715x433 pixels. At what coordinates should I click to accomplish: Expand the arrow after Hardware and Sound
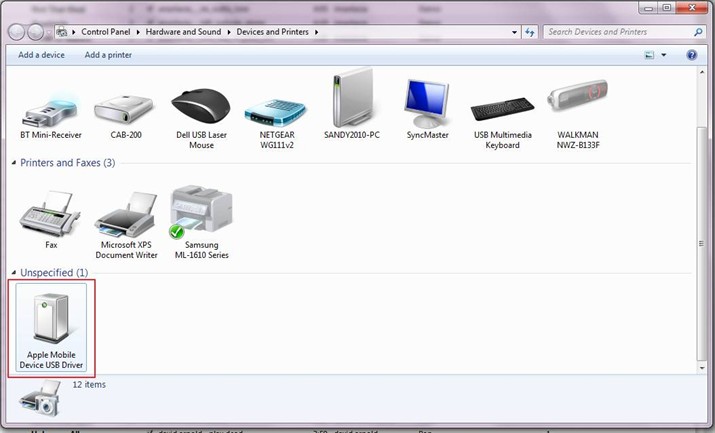[x=229, y=32]
